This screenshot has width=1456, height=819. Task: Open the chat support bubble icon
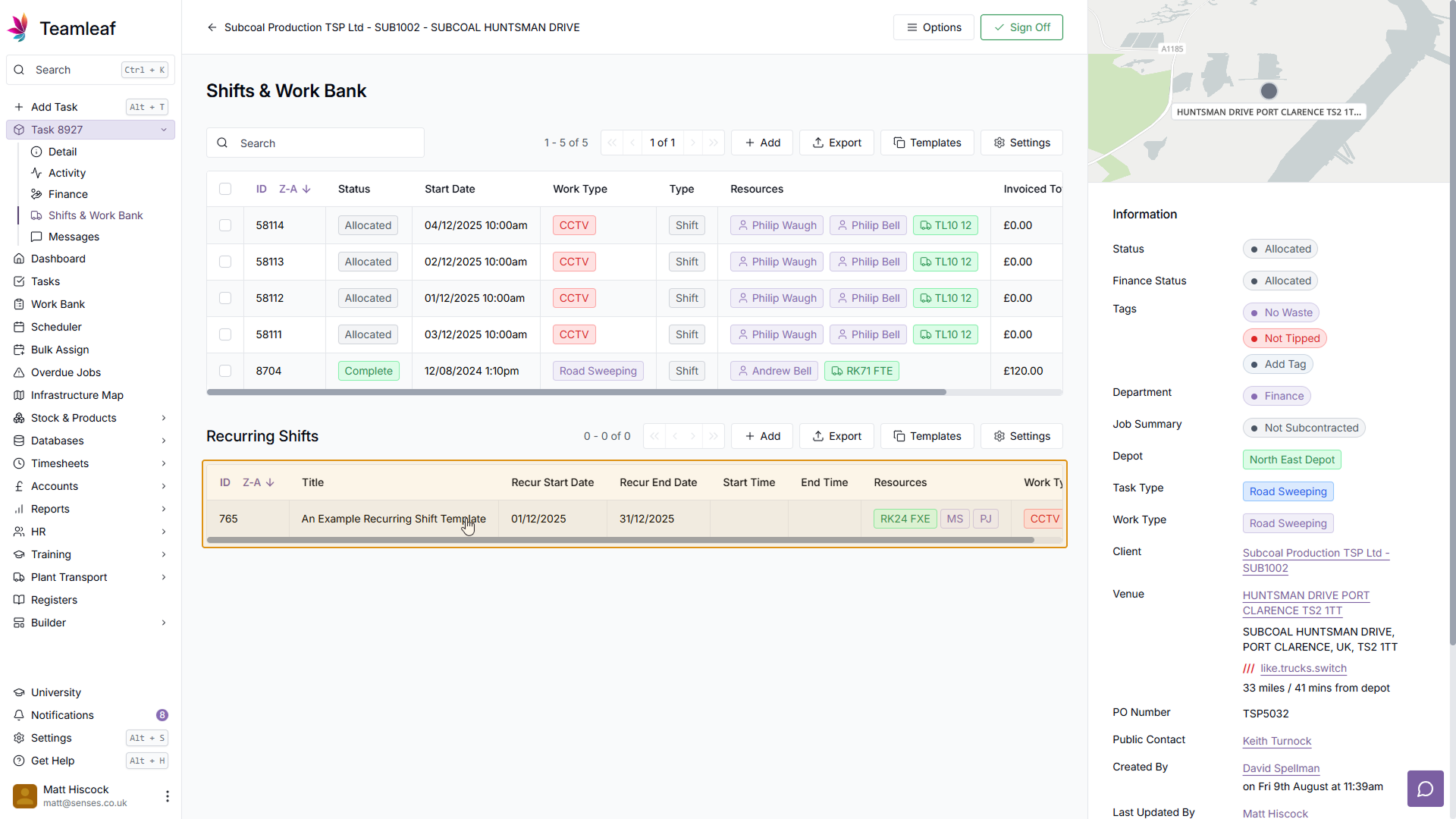pyautogui.click(x=1425, y=789)
